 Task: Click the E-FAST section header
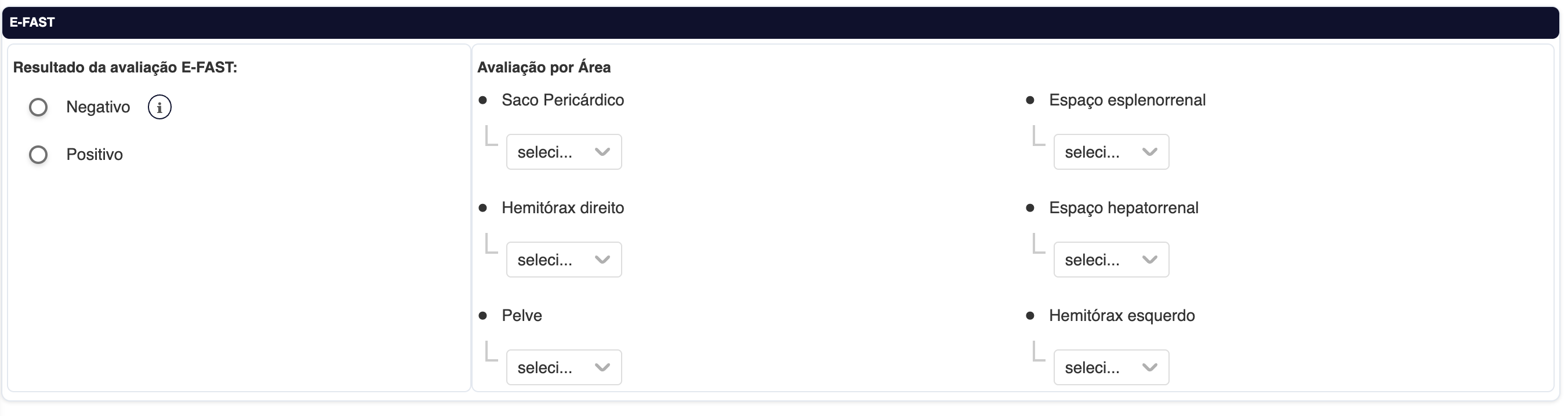click(x=32, y=23)
